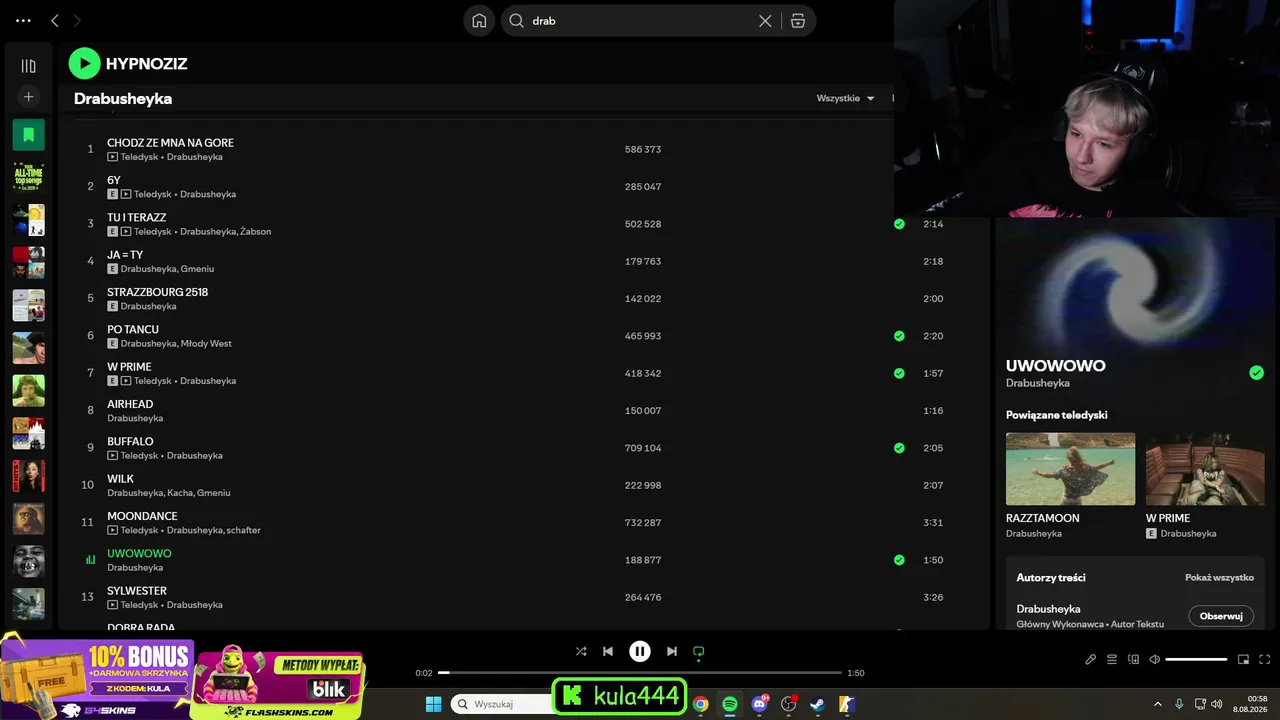The height and width of the screenshot is (720, 1280).
Task: Open Żabson artist link
Action: pyautogui.click(x=256, y=232)
